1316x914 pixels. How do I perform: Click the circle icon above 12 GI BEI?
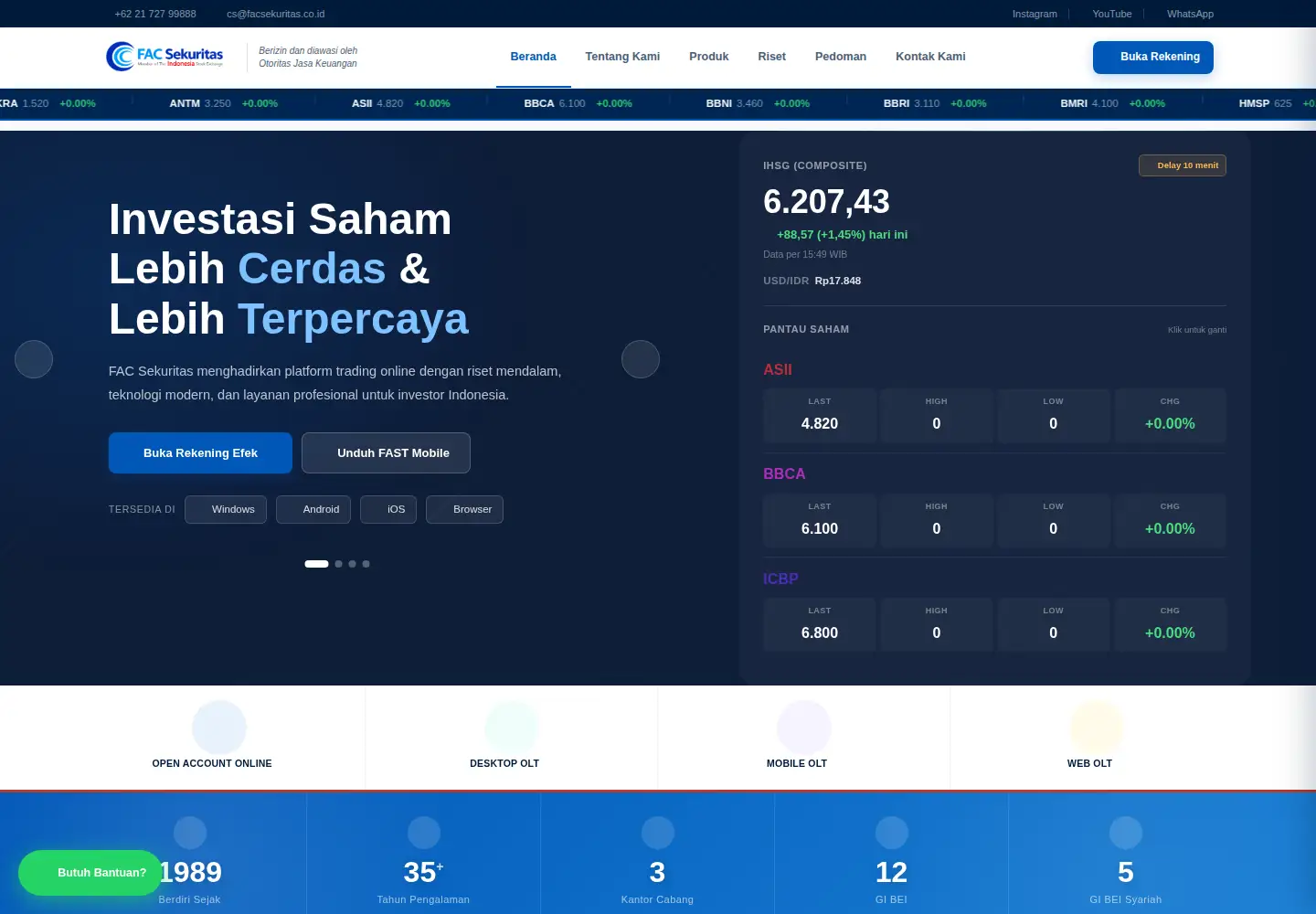[x=892, y=833]
